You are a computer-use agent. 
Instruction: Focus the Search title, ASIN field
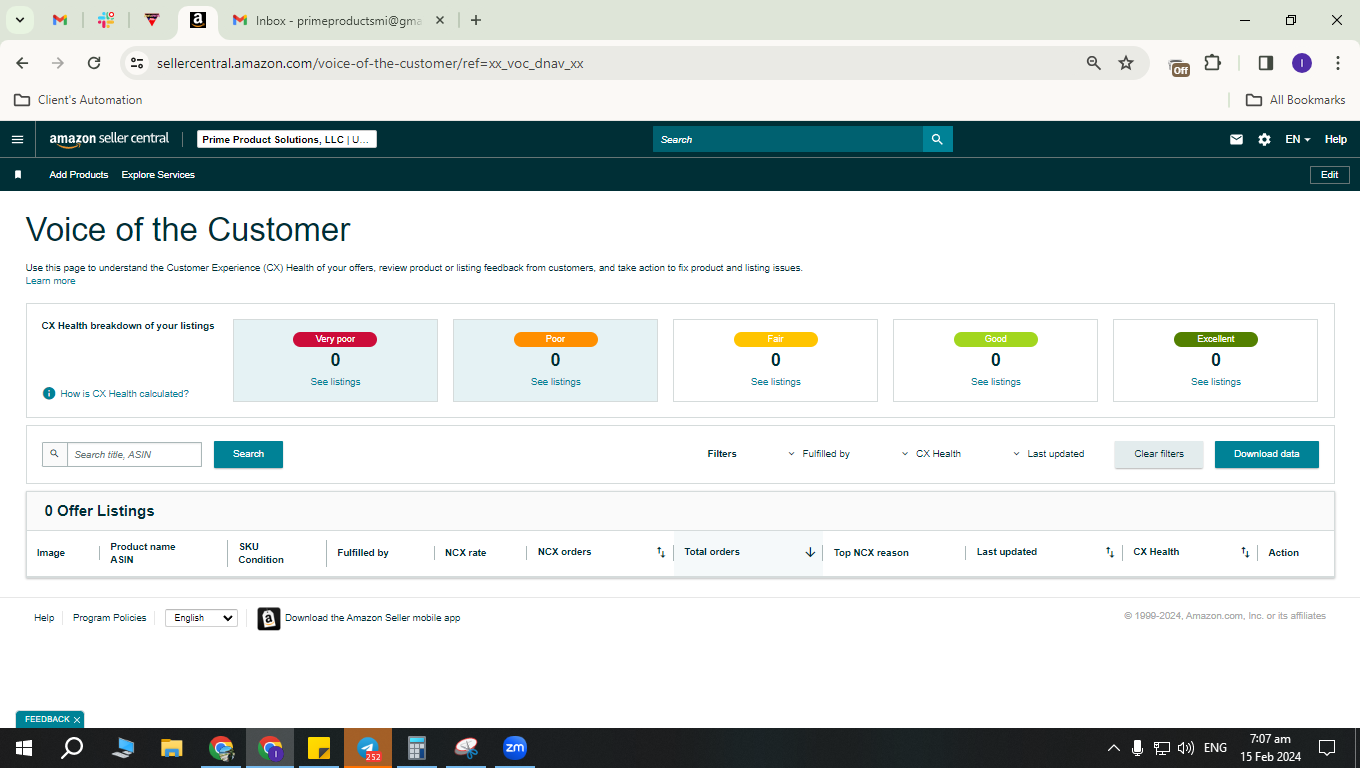tap(134, 455)
